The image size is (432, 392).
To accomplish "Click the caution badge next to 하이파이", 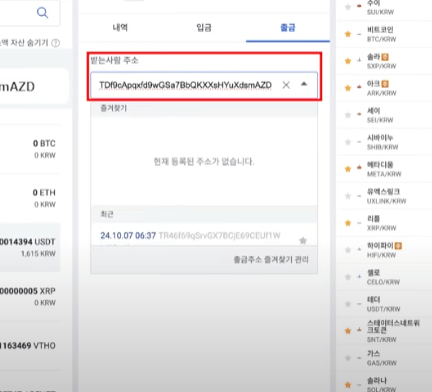I will [x=398, y=246].
